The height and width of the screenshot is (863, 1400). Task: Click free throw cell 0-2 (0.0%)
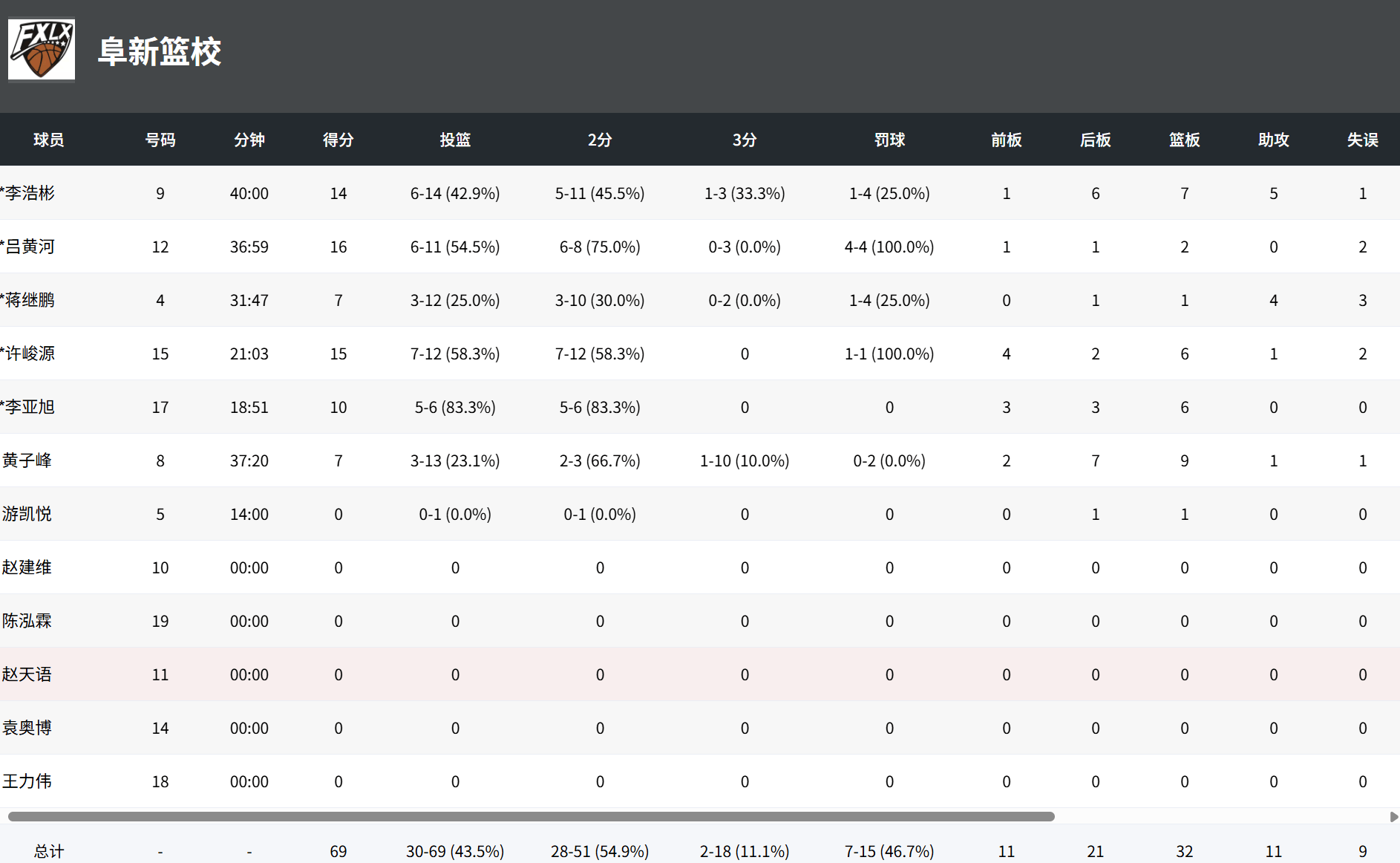pos(889,461)
